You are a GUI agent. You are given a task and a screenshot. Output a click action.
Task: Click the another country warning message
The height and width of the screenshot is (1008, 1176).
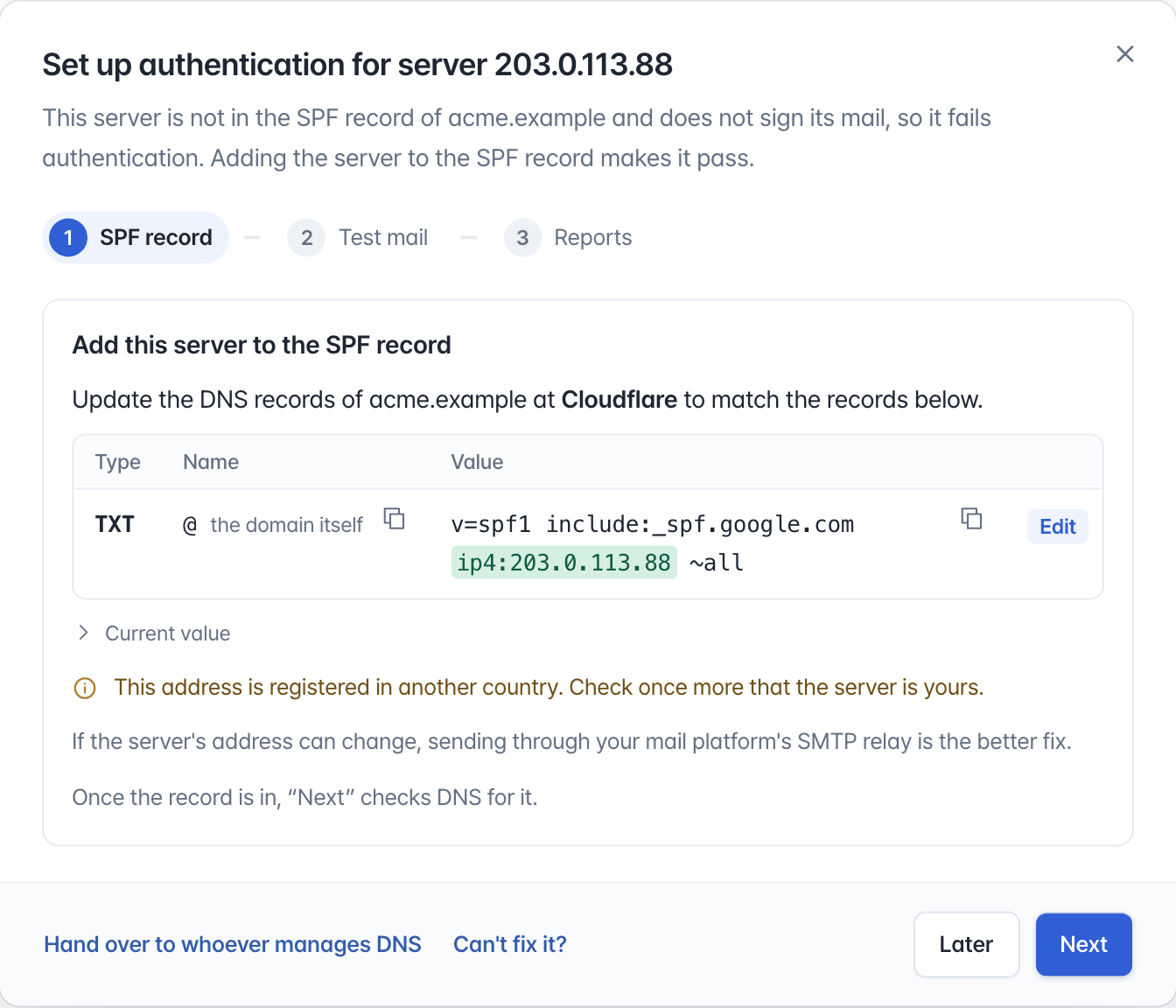(x=549, y=688)
